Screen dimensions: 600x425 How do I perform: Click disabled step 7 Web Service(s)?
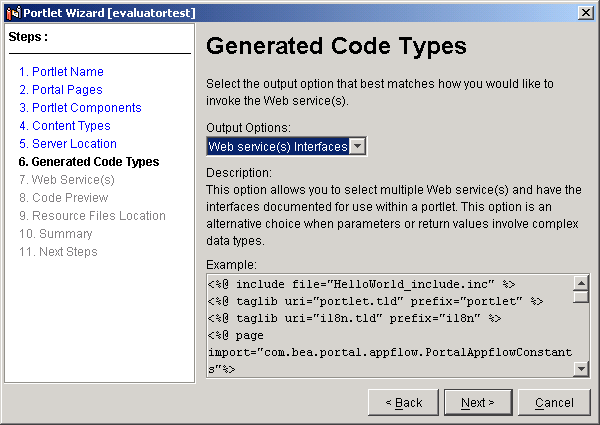pyautogui.click(x=67, y=179)
